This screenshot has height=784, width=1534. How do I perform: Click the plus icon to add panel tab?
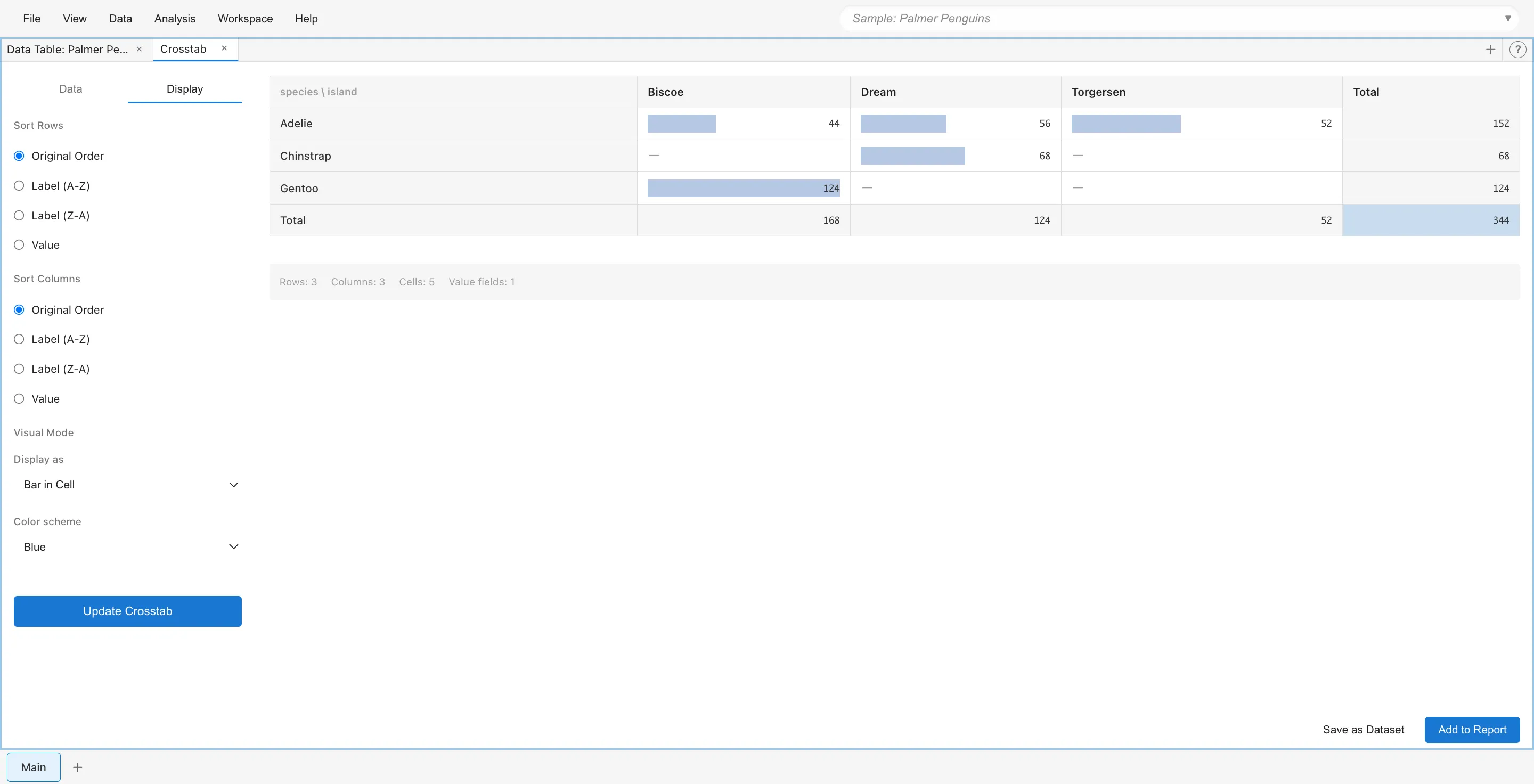tap(1490, 50)
